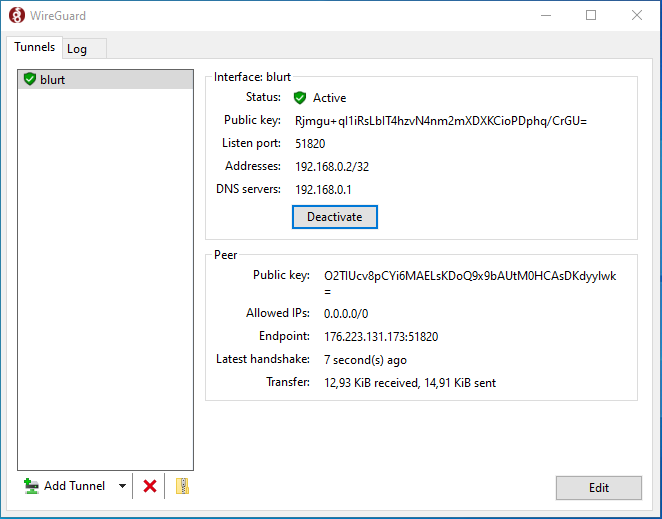This screenshot has height=519, width=662.
Task: Deactivate the blurt tunnel
Action: click(x=334, y=217)
